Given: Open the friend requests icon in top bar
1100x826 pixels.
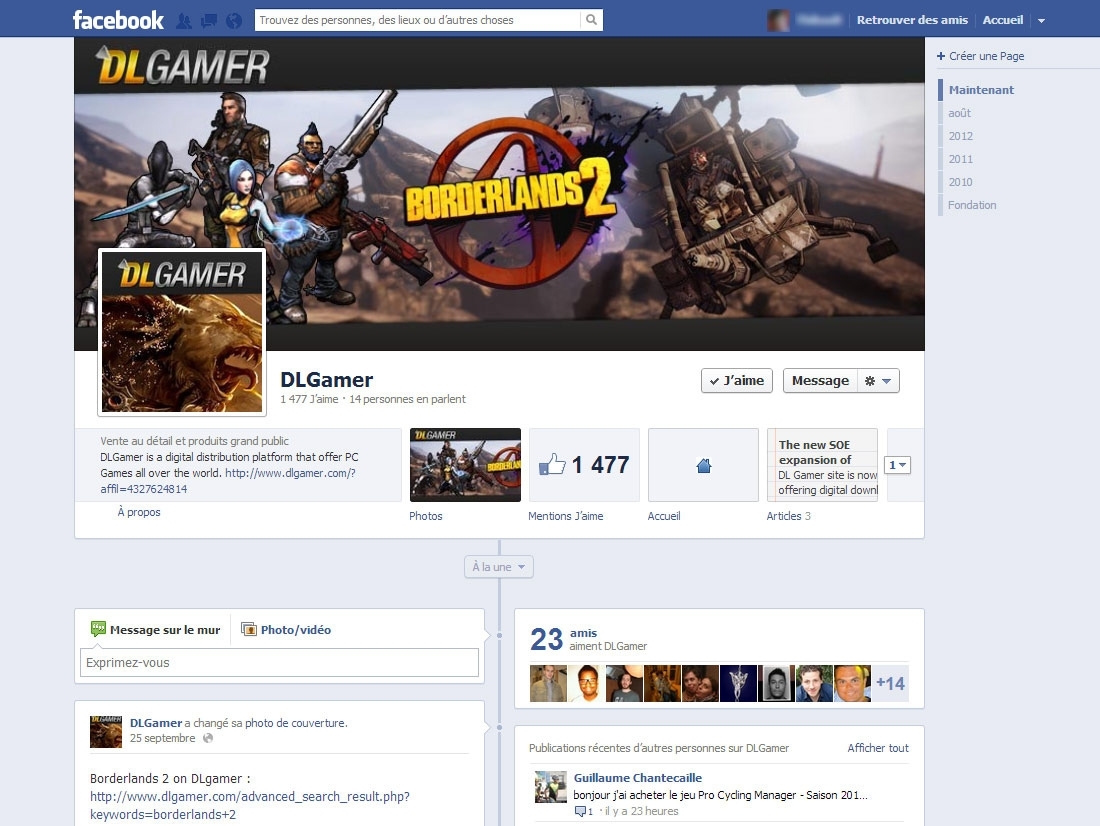Looking at the screenshot, I should click(x=184, y=20).
